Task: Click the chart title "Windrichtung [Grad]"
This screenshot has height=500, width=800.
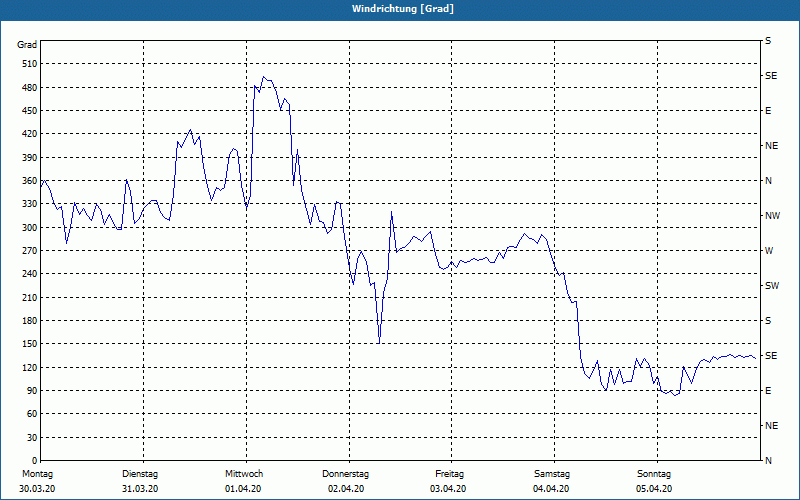Action: [x=403, y=9]
